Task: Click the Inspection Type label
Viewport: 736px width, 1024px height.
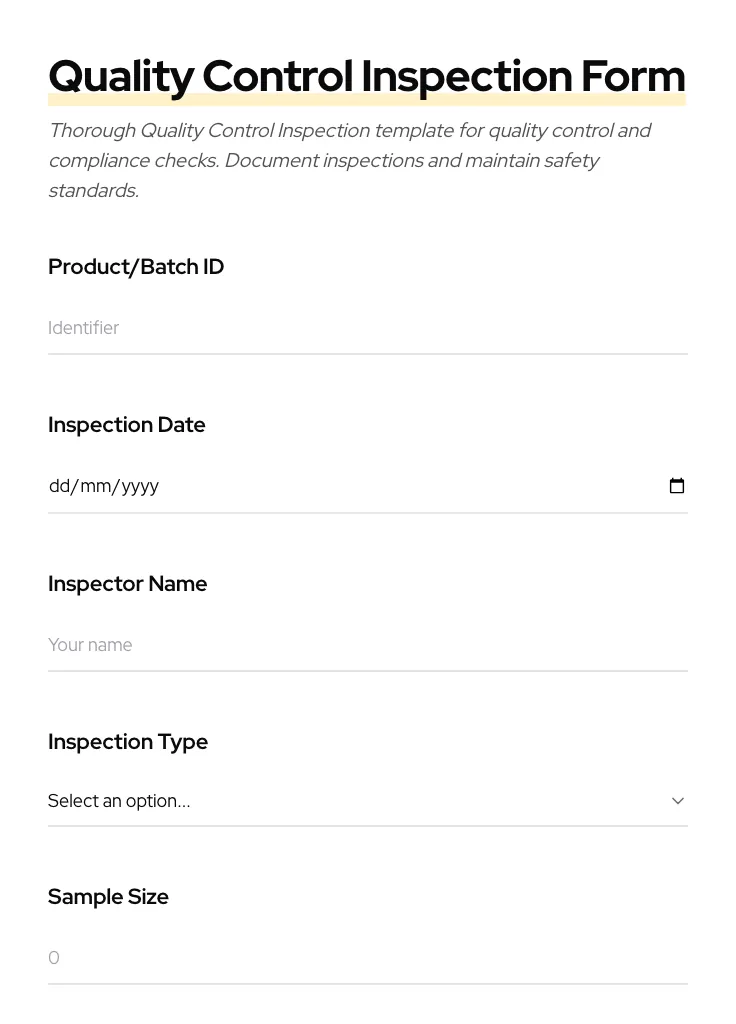Action: pos(128,741)
